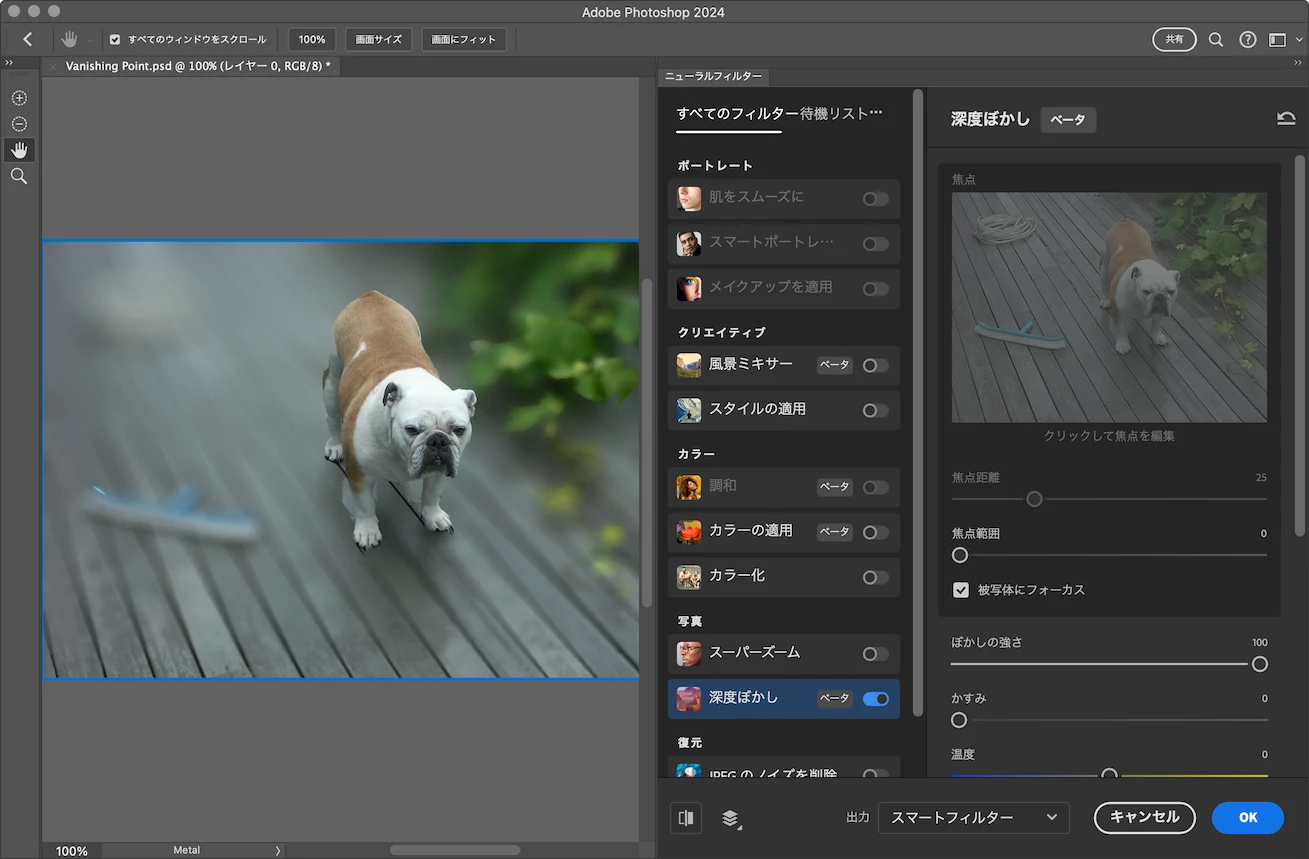Collapse the right panel double-arrow
This screenshot has height=859, width=1309.
click(1298, 63)
